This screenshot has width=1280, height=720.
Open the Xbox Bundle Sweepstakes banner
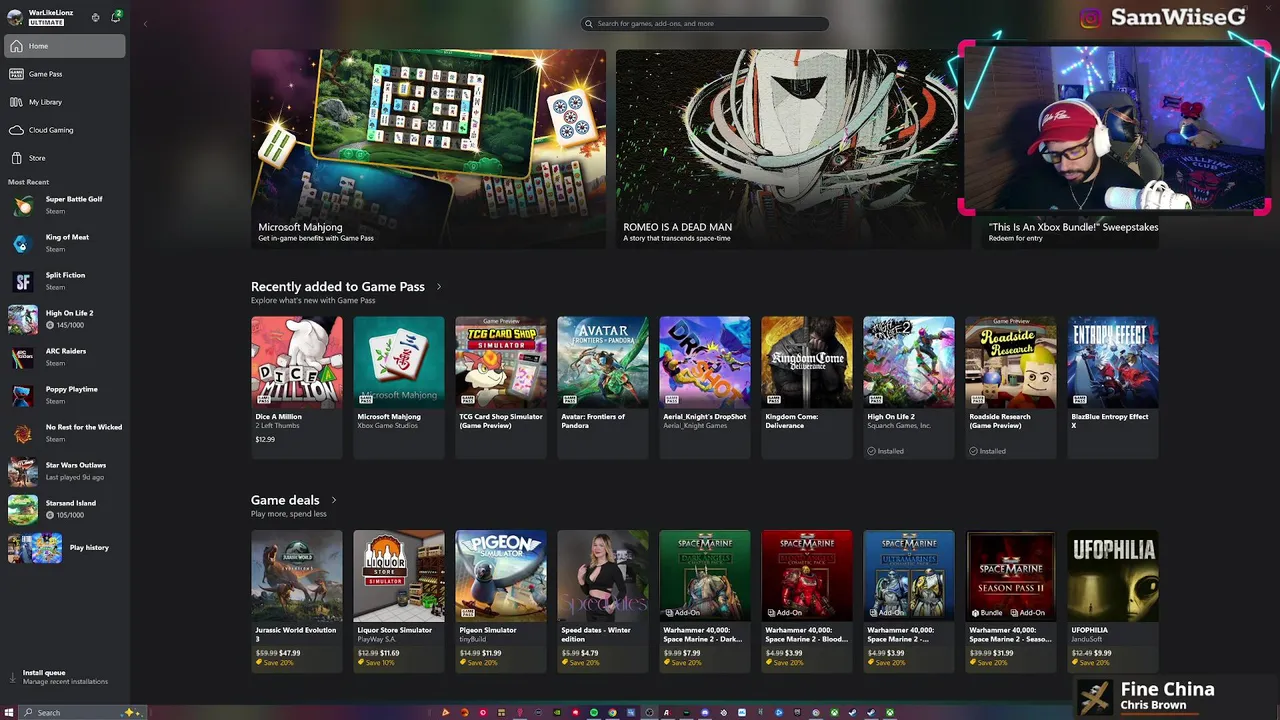(1072, 231)
